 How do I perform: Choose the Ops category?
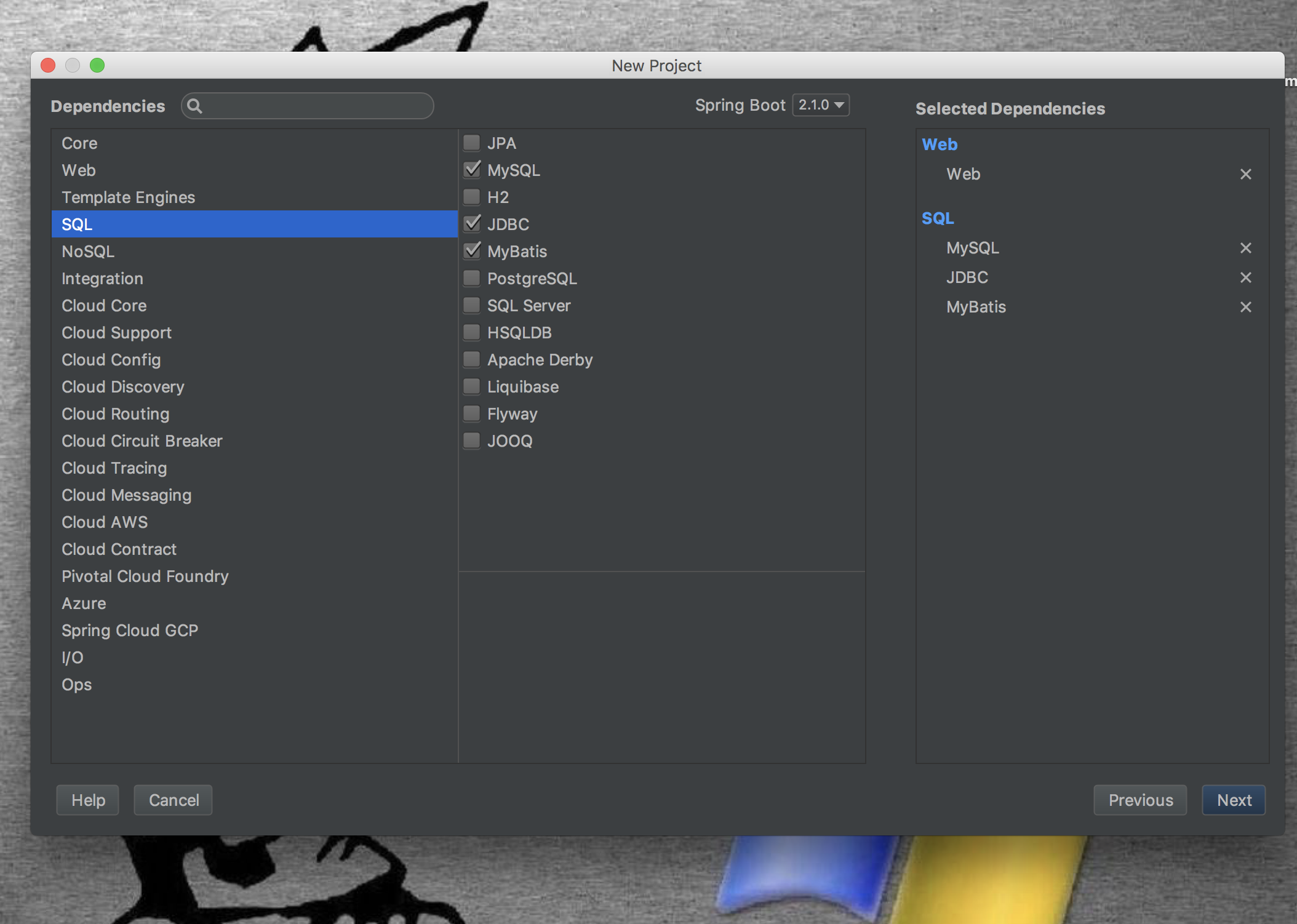point(76,685)
